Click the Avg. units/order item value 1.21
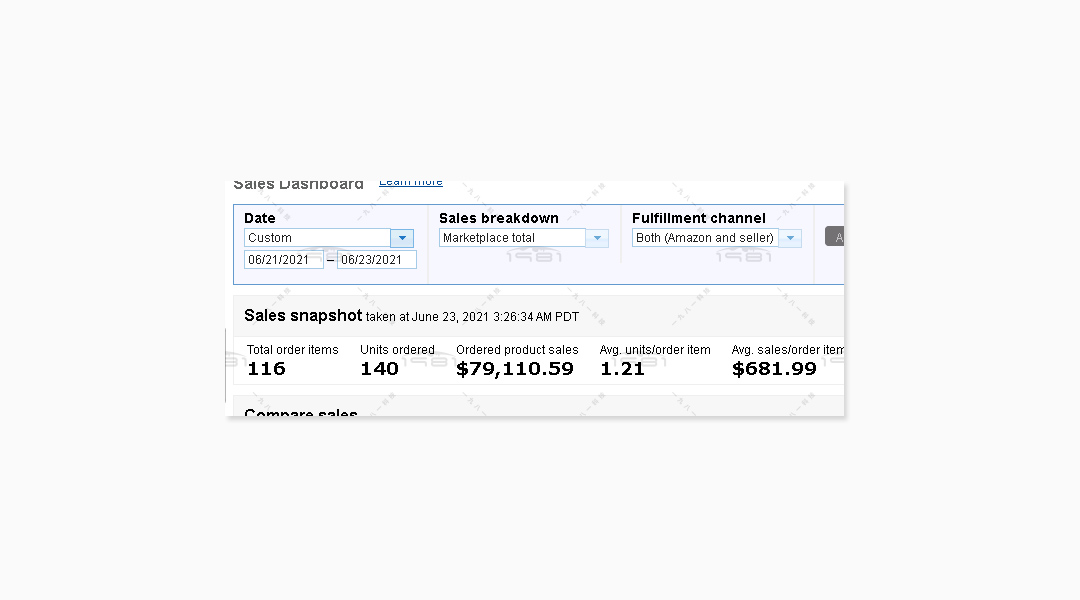Screen dimensions: 1080x600 pyautogui.click(x=622, y=369)
